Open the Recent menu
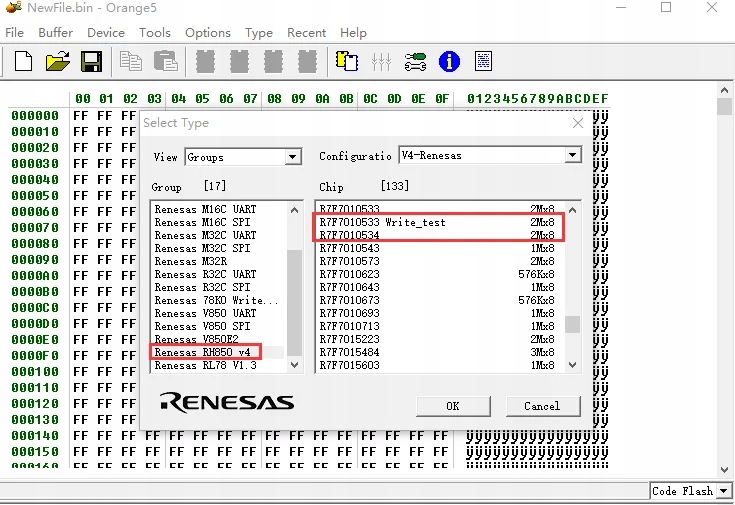 (x=307, y=33)
